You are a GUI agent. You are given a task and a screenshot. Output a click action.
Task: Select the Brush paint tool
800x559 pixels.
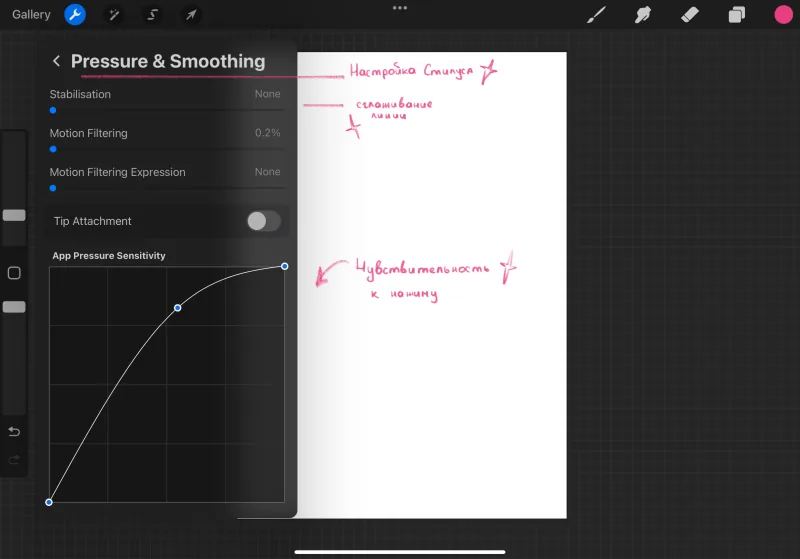tap(596, 15)
